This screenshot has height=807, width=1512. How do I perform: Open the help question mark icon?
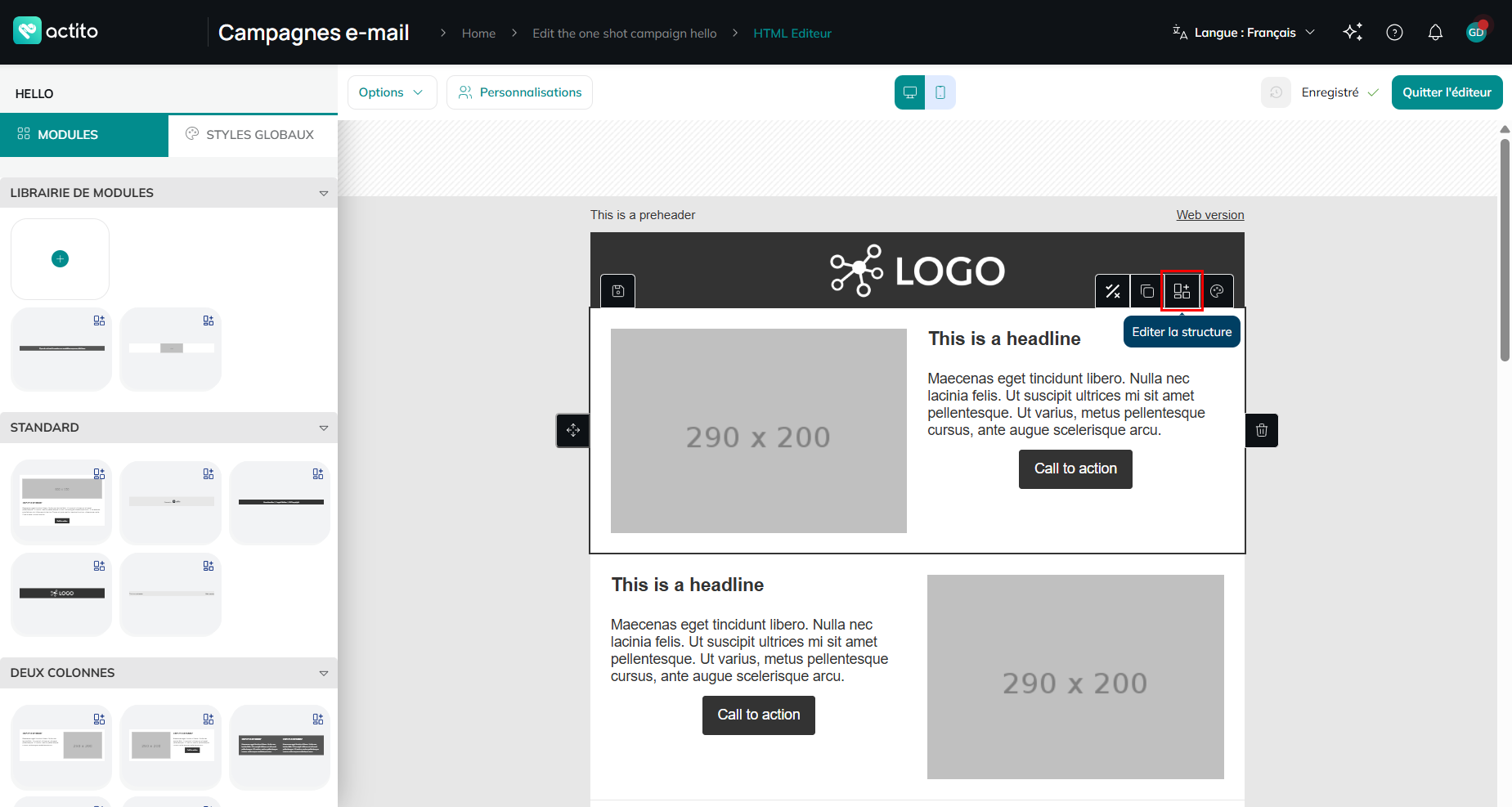(1395, 32)
